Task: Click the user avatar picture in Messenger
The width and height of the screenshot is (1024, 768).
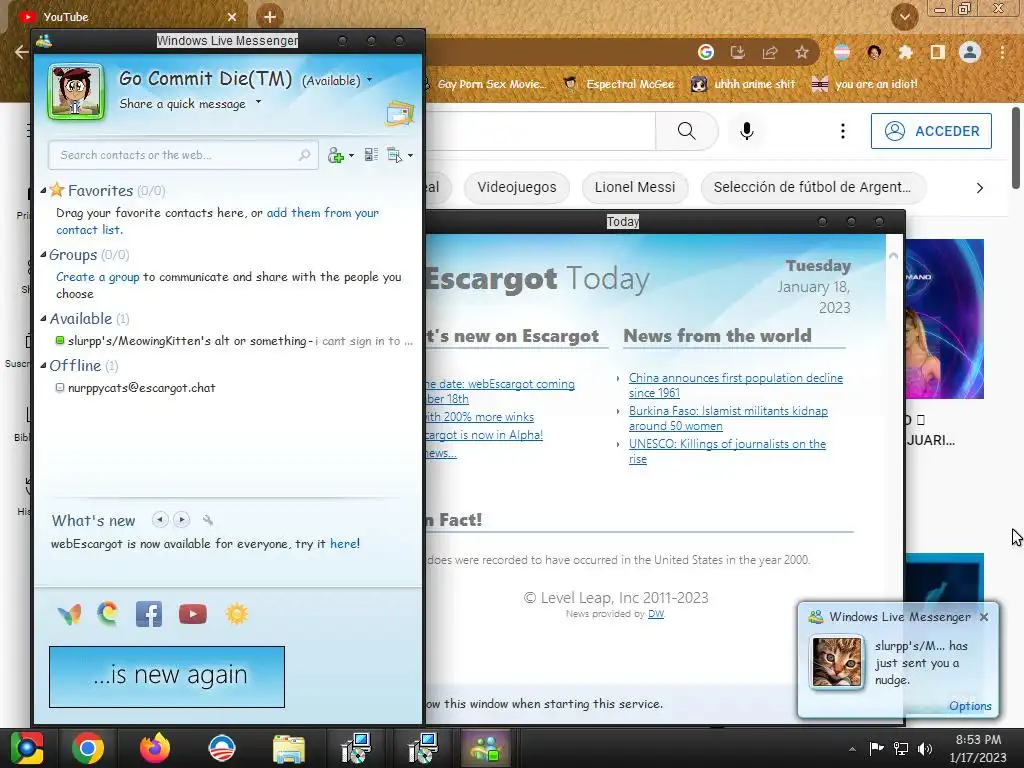Action: pos(76,91)
